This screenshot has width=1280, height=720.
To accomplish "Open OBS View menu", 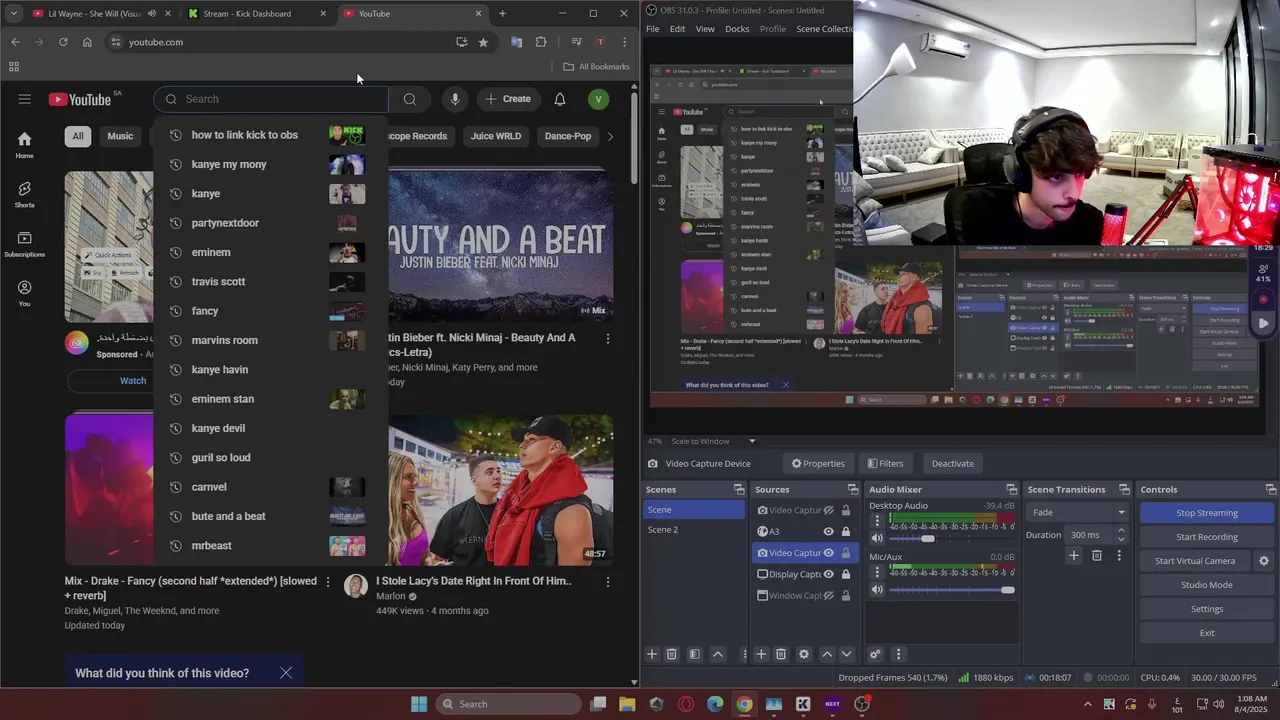I will (x=705, y=29).
